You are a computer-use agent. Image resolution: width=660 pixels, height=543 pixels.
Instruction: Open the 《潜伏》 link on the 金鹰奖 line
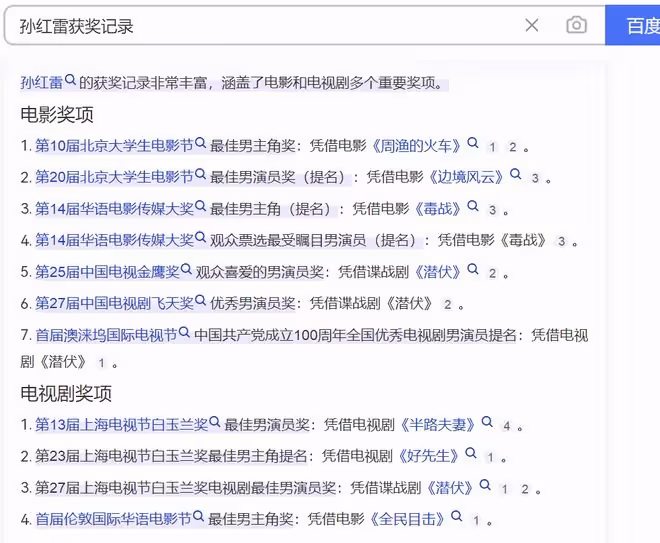click(x=438, y=272)
